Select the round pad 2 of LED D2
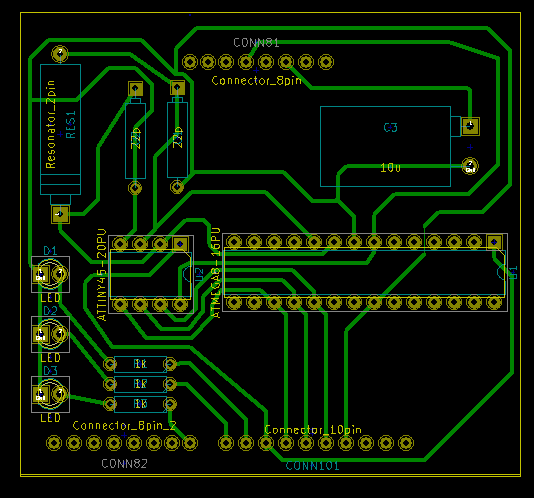The image size is (534, 498). (60, 333)
